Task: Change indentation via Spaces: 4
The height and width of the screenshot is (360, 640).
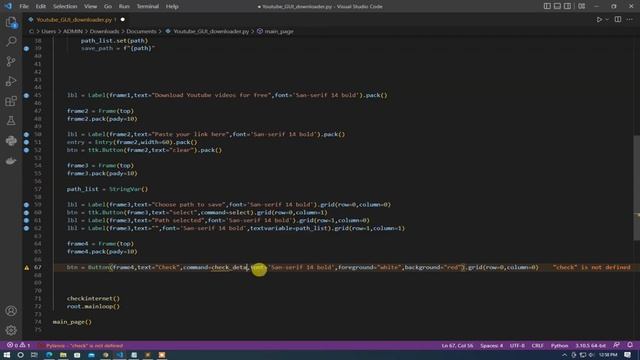Action: coord(491,345)
